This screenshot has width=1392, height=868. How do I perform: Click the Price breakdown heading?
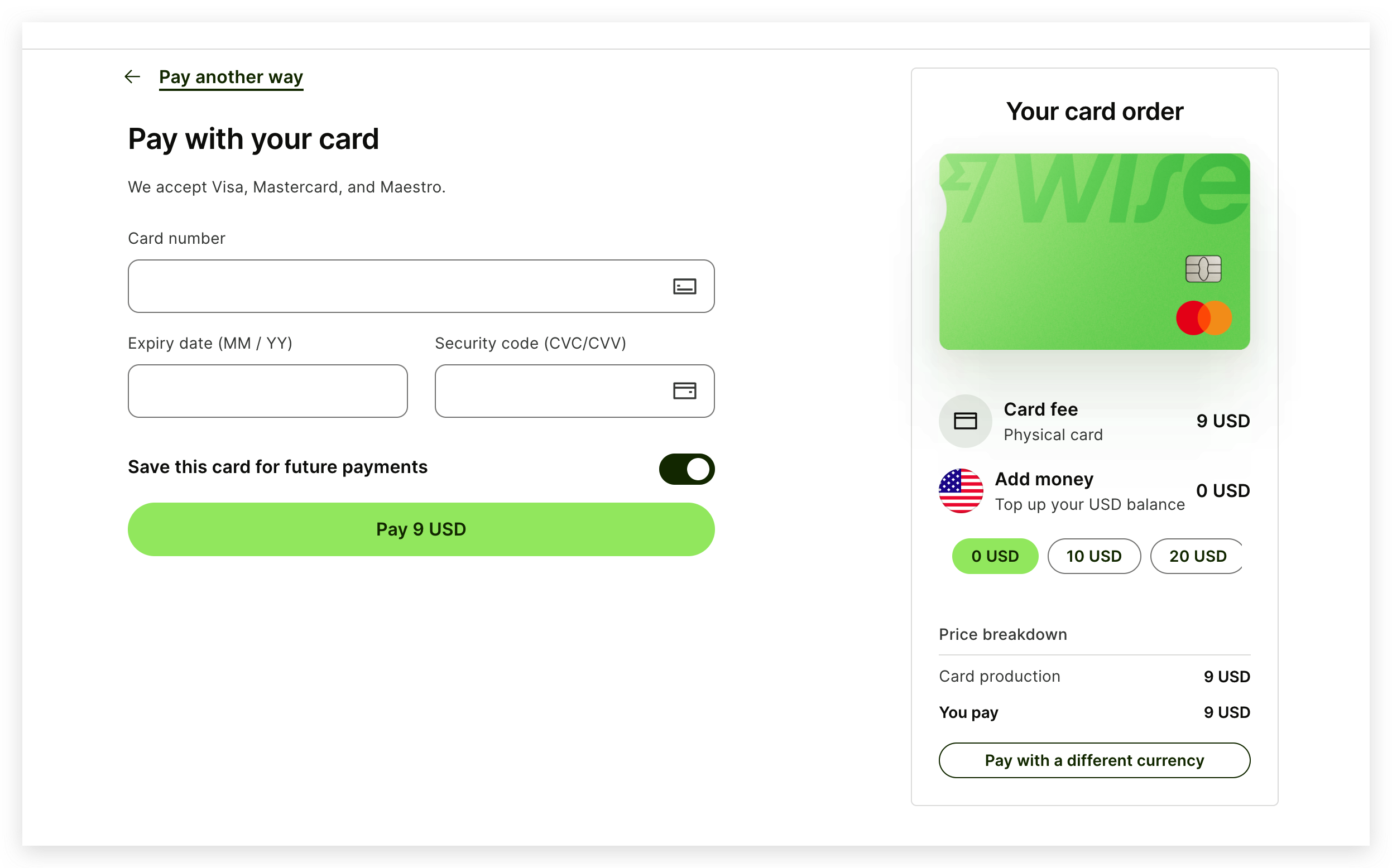[1002, 634]
